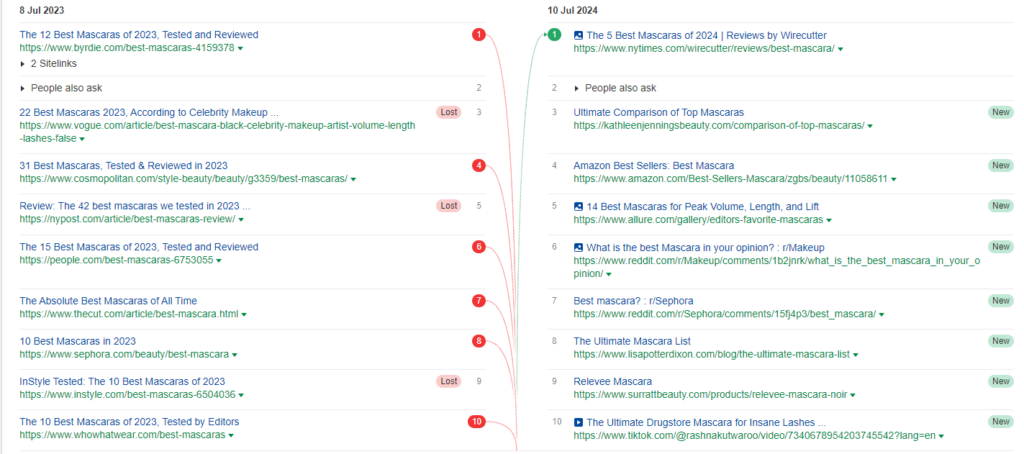Screen dimensions: 1024x454
Task: Open Relevee Mascara link
Action: tap(613, 381)
